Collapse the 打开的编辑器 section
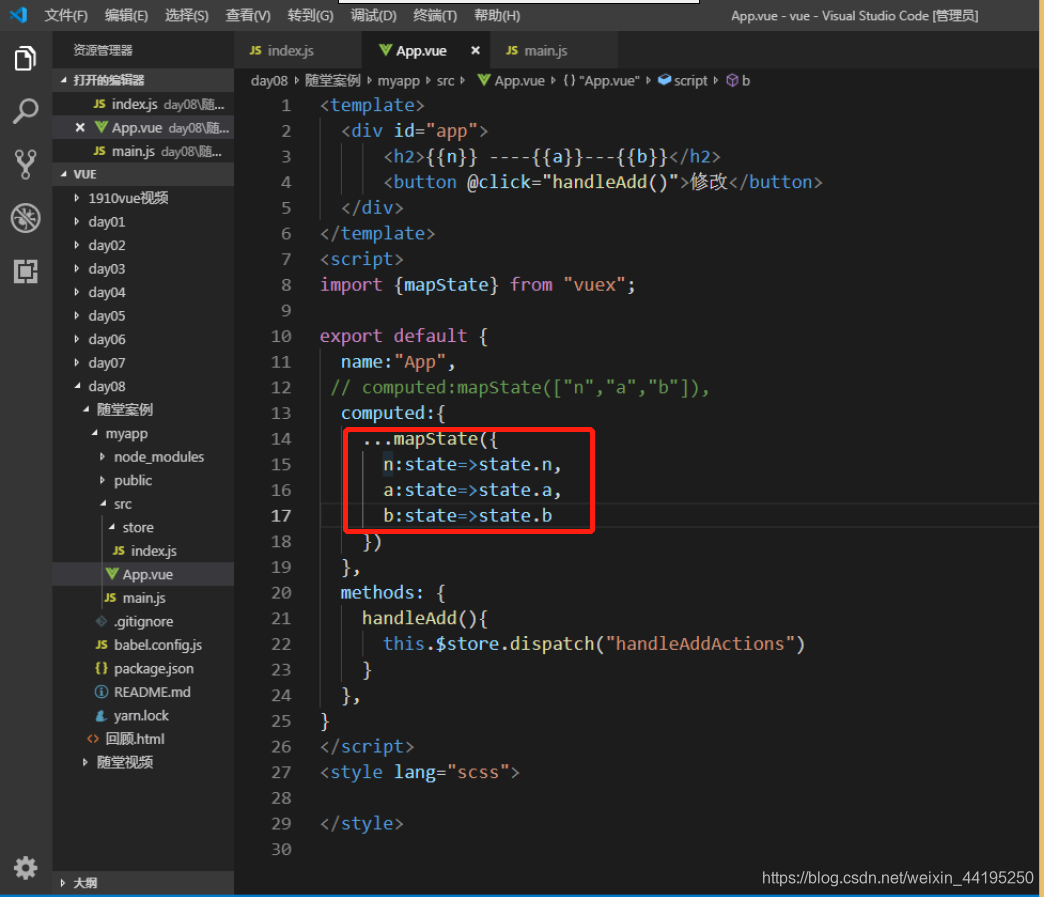1044x897 pixels. pyautogui.click(x=143, y=80)
